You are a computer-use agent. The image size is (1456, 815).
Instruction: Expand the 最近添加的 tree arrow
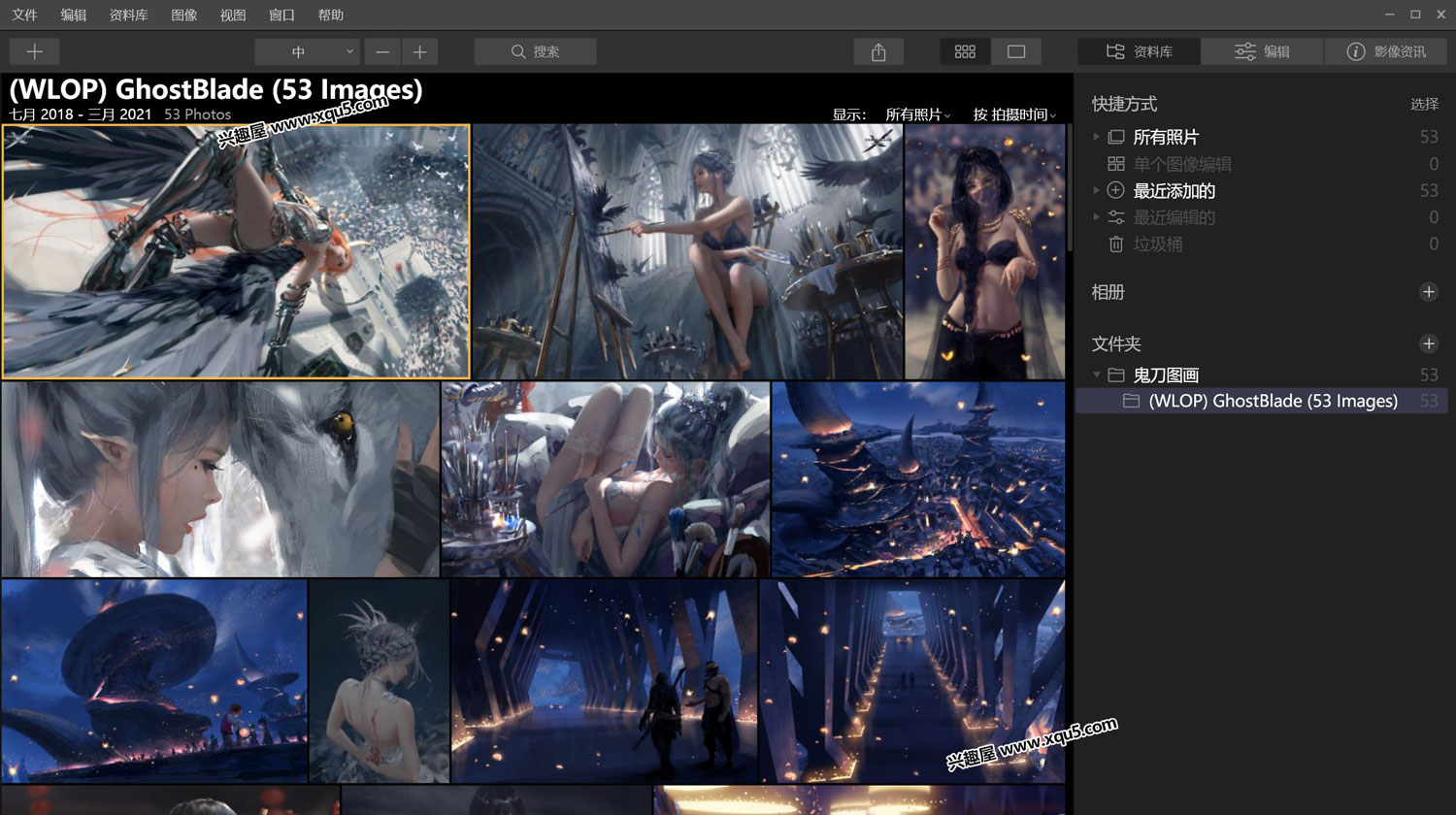pyautogui.click(x=1096, y=190)
